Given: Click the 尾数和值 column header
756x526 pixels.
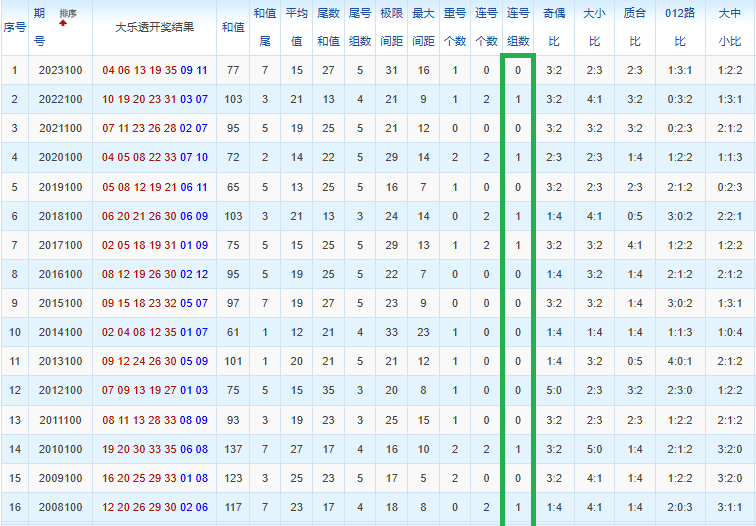Looking at the screenshot, I should 328,27.
